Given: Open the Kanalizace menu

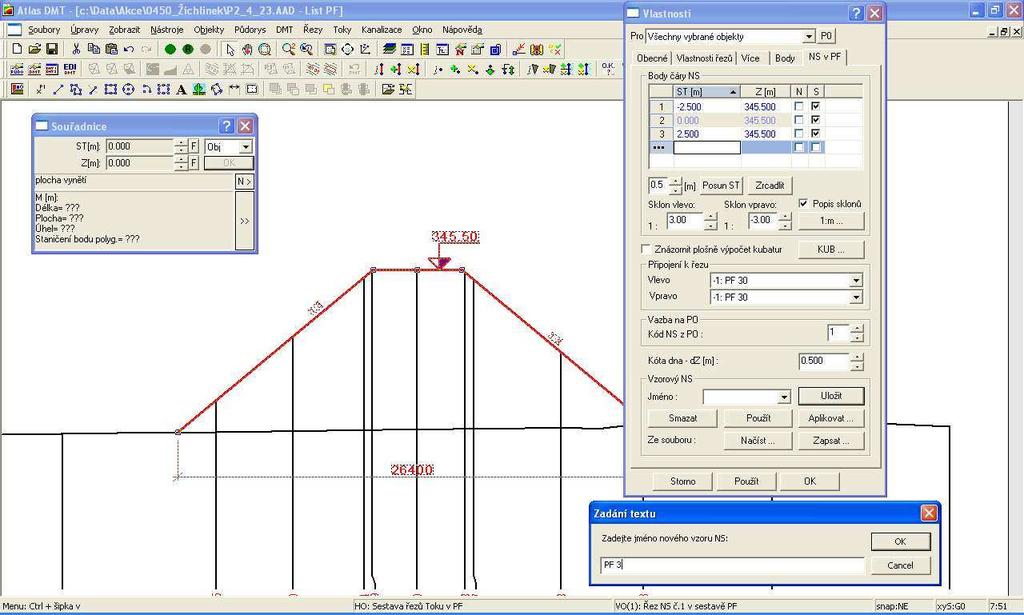Looking at the screenshot, I should tap(381, 30).
